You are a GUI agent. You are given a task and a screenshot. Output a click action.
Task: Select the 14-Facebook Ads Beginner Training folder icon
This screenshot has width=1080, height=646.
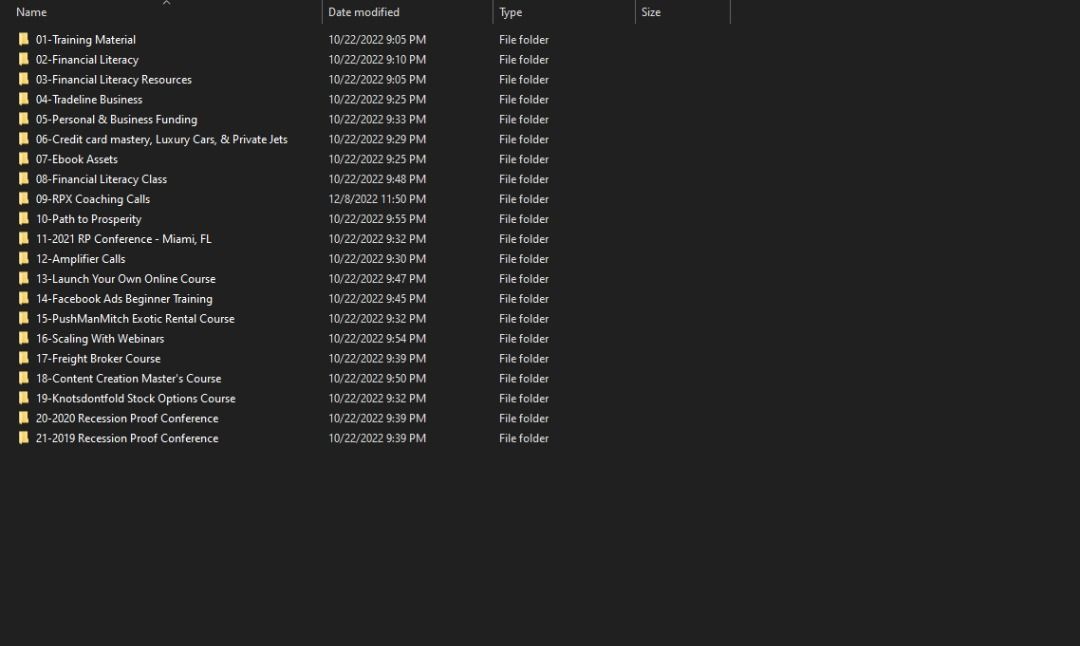pos(24,298)
